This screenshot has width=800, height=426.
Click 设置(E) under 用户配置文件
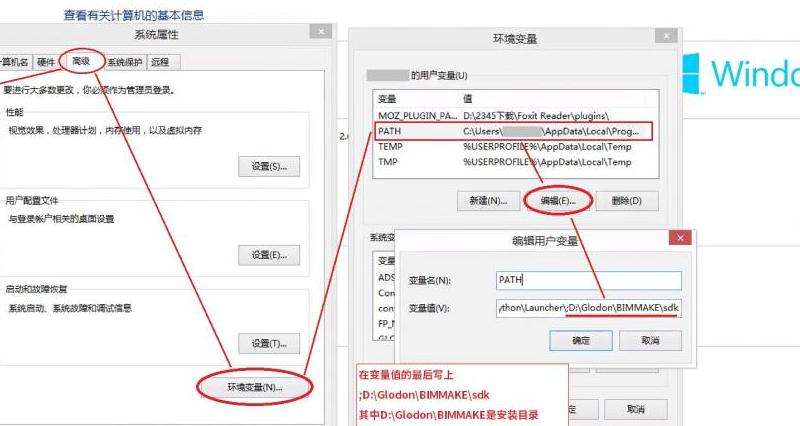pos(269,255)
